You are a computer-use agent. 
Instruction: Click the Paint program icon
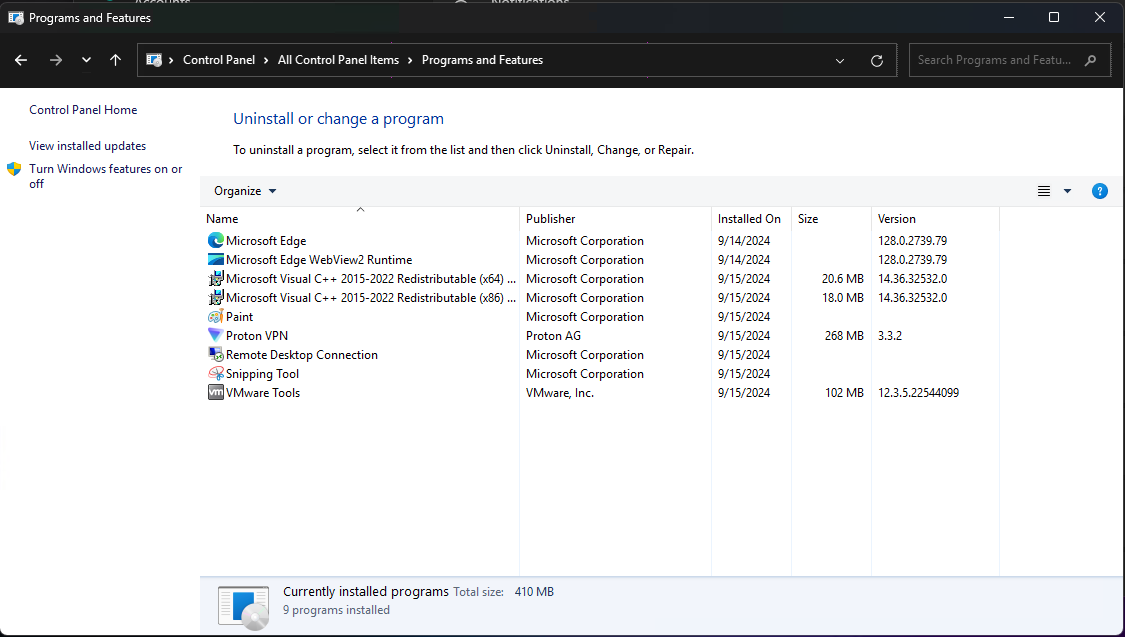215,316
